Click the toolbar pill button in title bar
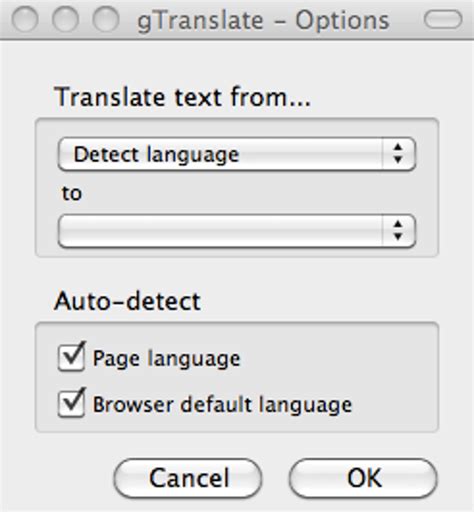Image resolution: width=474 pixels, height=512 pixels. pyautogui.click(x=443, y=19)
